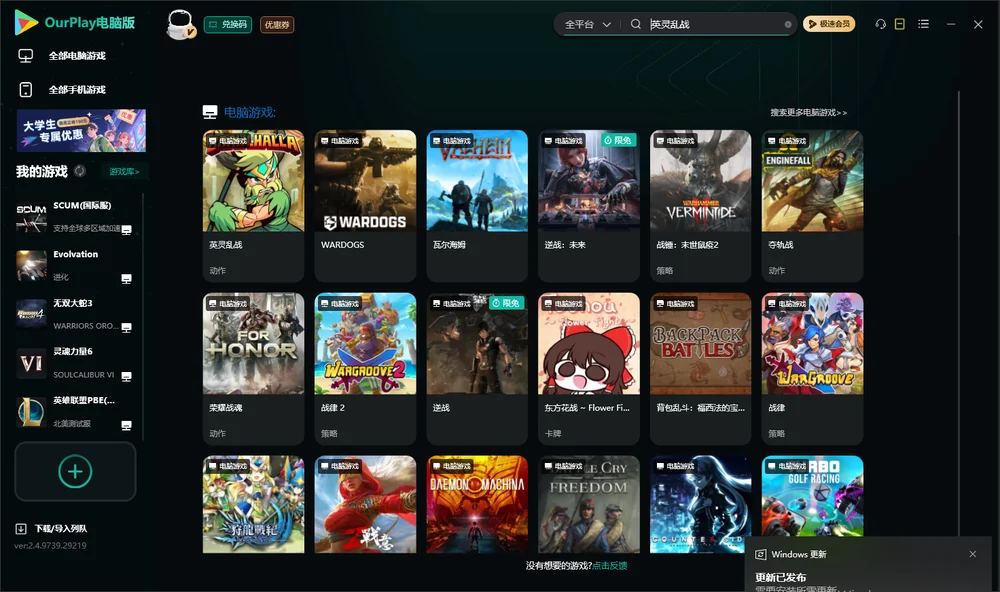This screenshot has height=592, width=1000.
Task: Click the PC icon on the 灵魂力量6 row
Action: tap(127, 376)
